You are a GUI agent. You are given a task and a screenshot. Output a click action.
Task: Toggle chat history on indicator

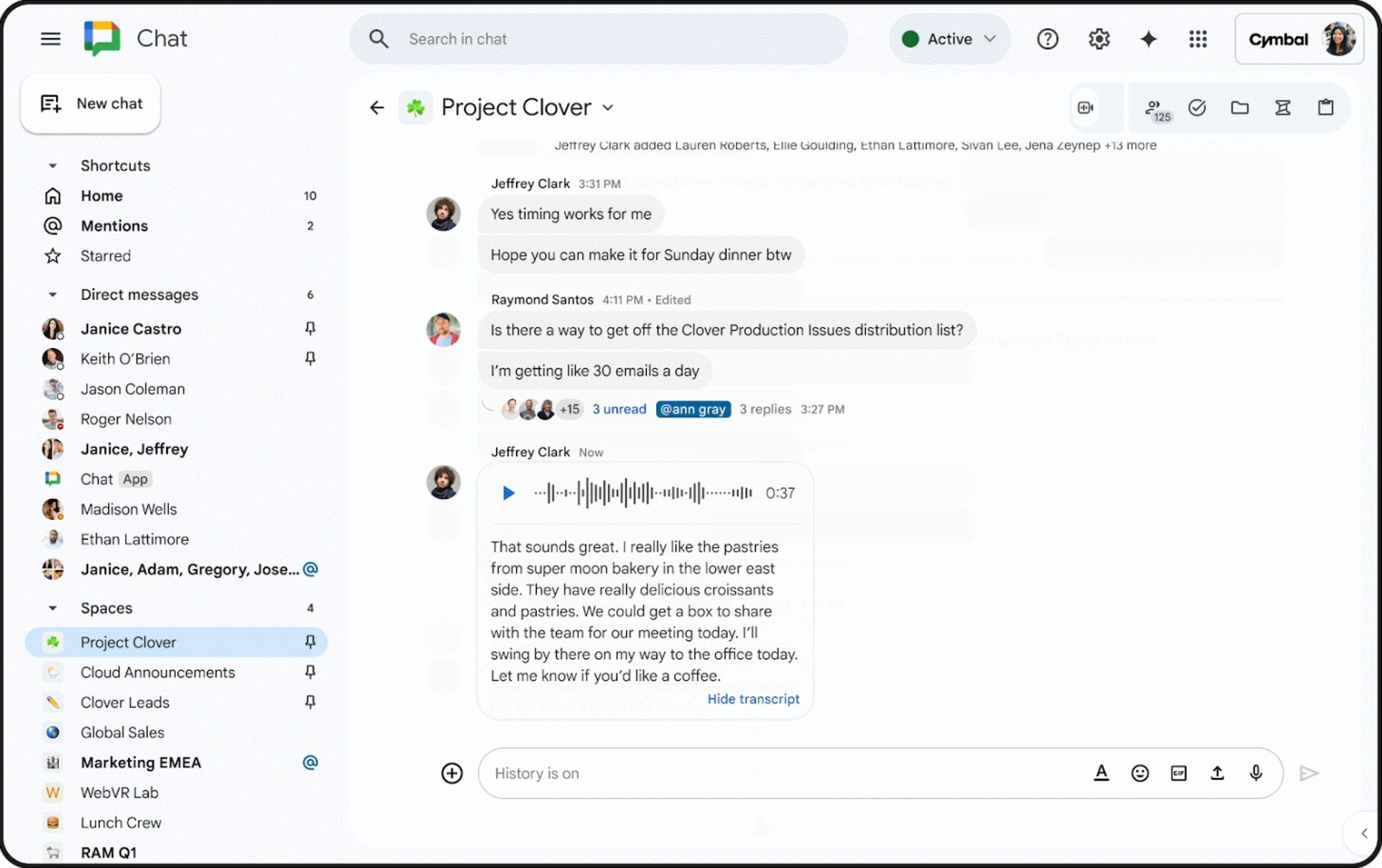(536, 772)
